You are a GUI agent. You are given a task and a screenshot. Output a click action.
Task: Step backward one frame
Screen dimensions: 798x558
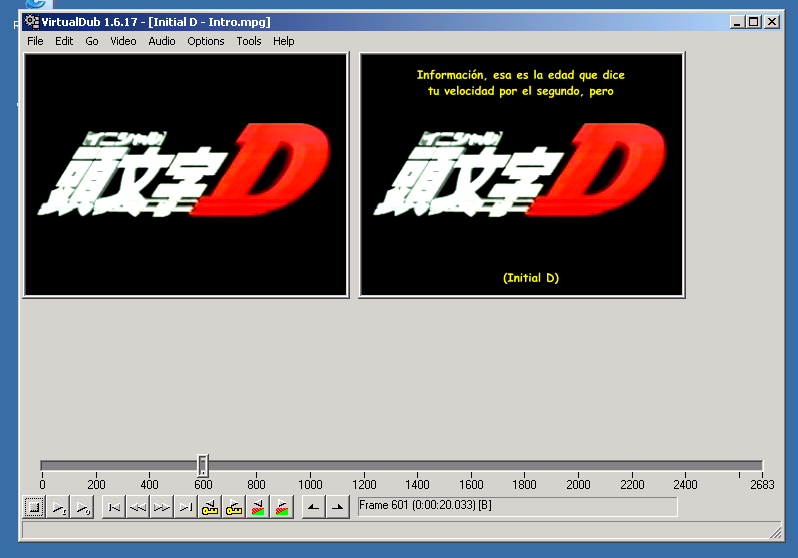(138, 507)
